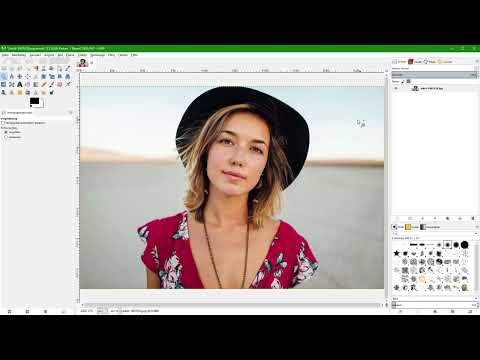Select the Perspective Clone tool
This screenshot has width=480, height=360.
[28, 92]
